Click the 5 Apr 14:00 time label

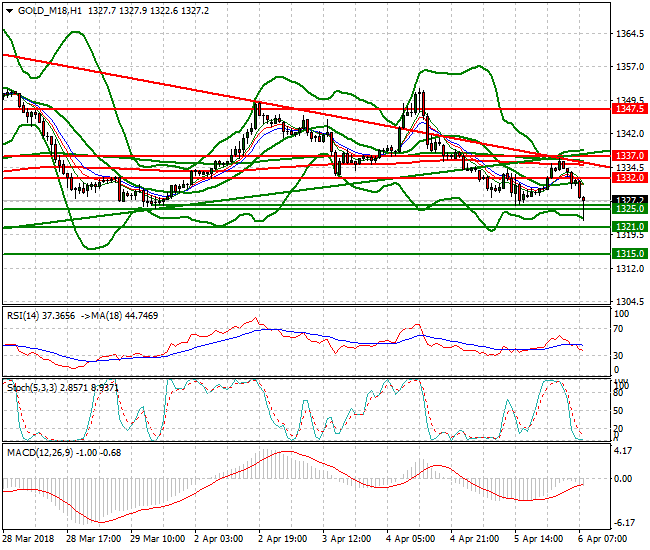pos(542,538)
